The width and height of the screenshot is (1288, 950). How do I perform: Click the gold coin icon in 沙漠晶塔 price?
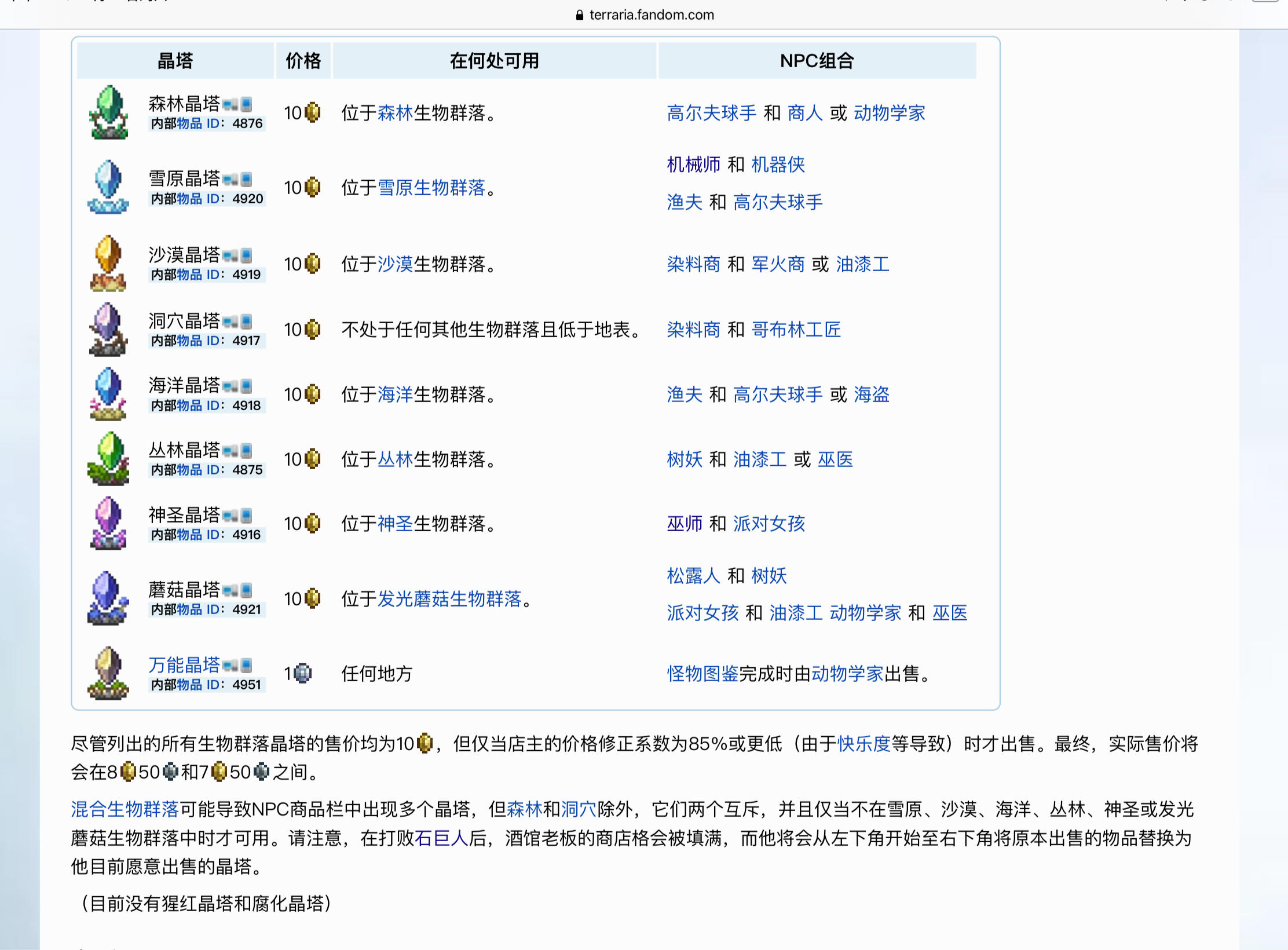coord(313,264)
